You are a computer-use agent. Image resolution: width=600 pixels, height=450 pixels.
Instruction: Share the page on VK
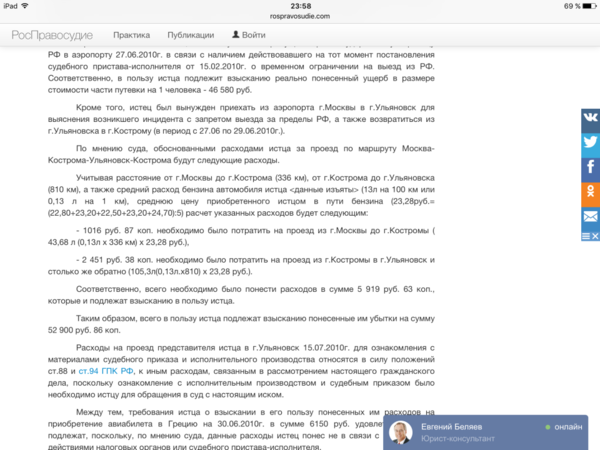click(590, 118)
